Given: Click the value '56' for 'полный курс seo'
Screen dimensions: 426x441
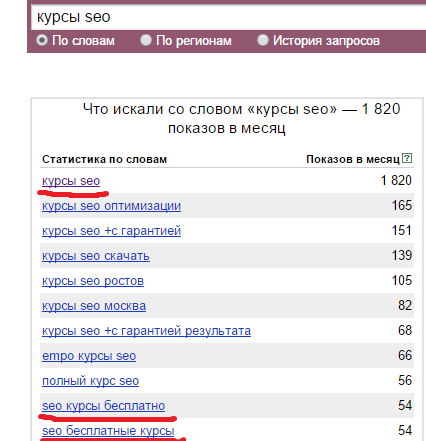Looking at the screenshot, I should click(405, 381).
